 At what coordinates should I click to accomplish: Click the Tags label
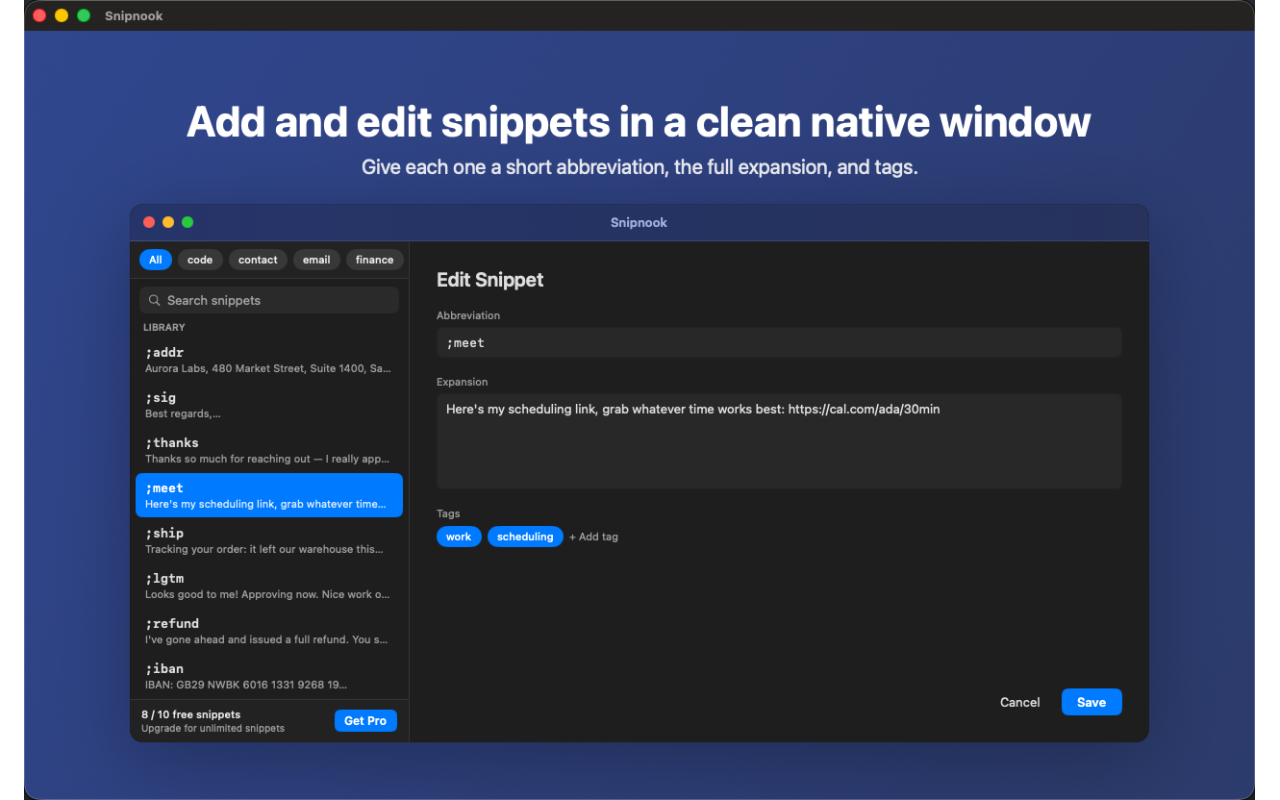[448, 514]
